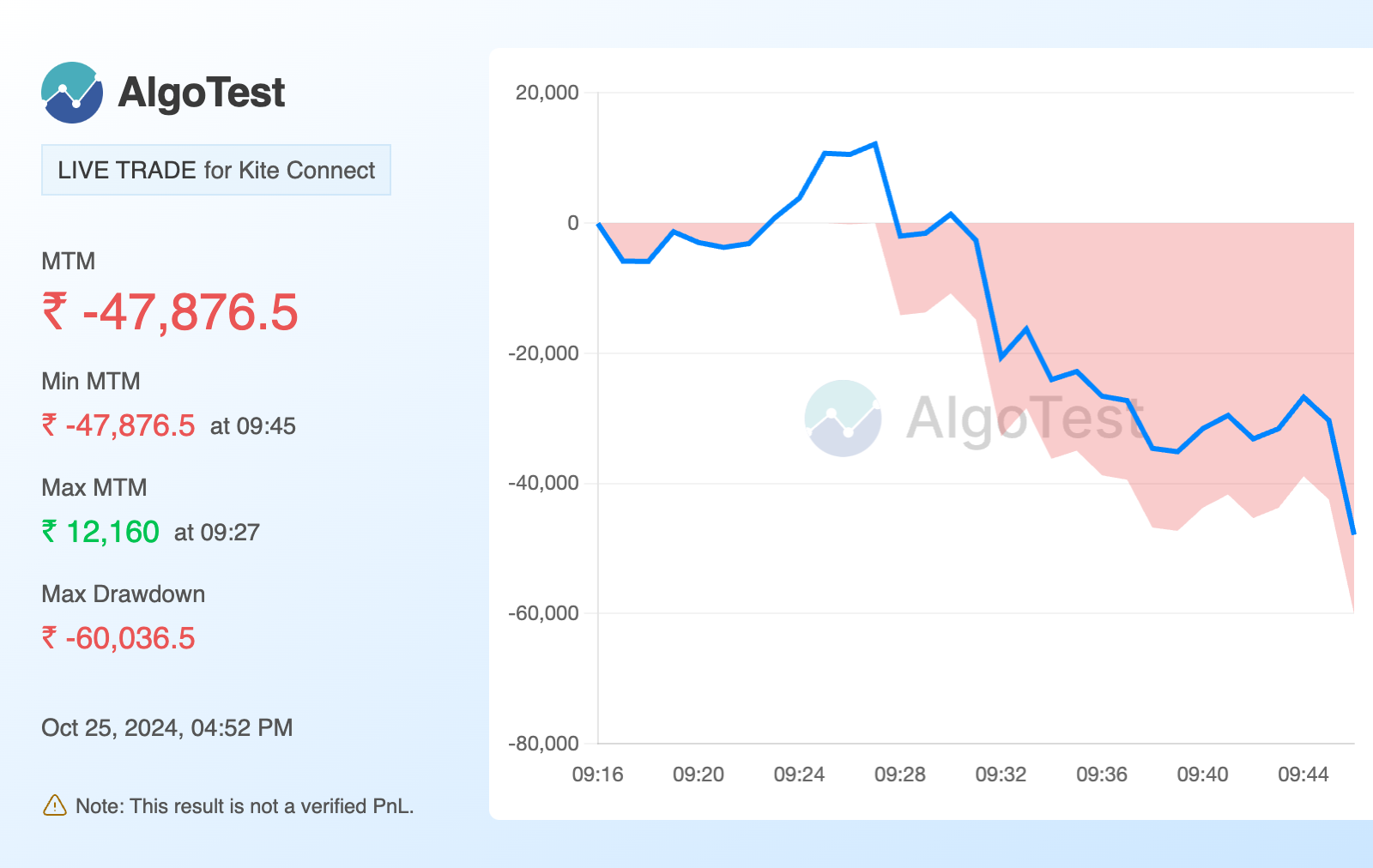Click the Max Drawdown value -60,036.5
The height and width of the screenshot is (868, 1373).
(x=130, y=638)
